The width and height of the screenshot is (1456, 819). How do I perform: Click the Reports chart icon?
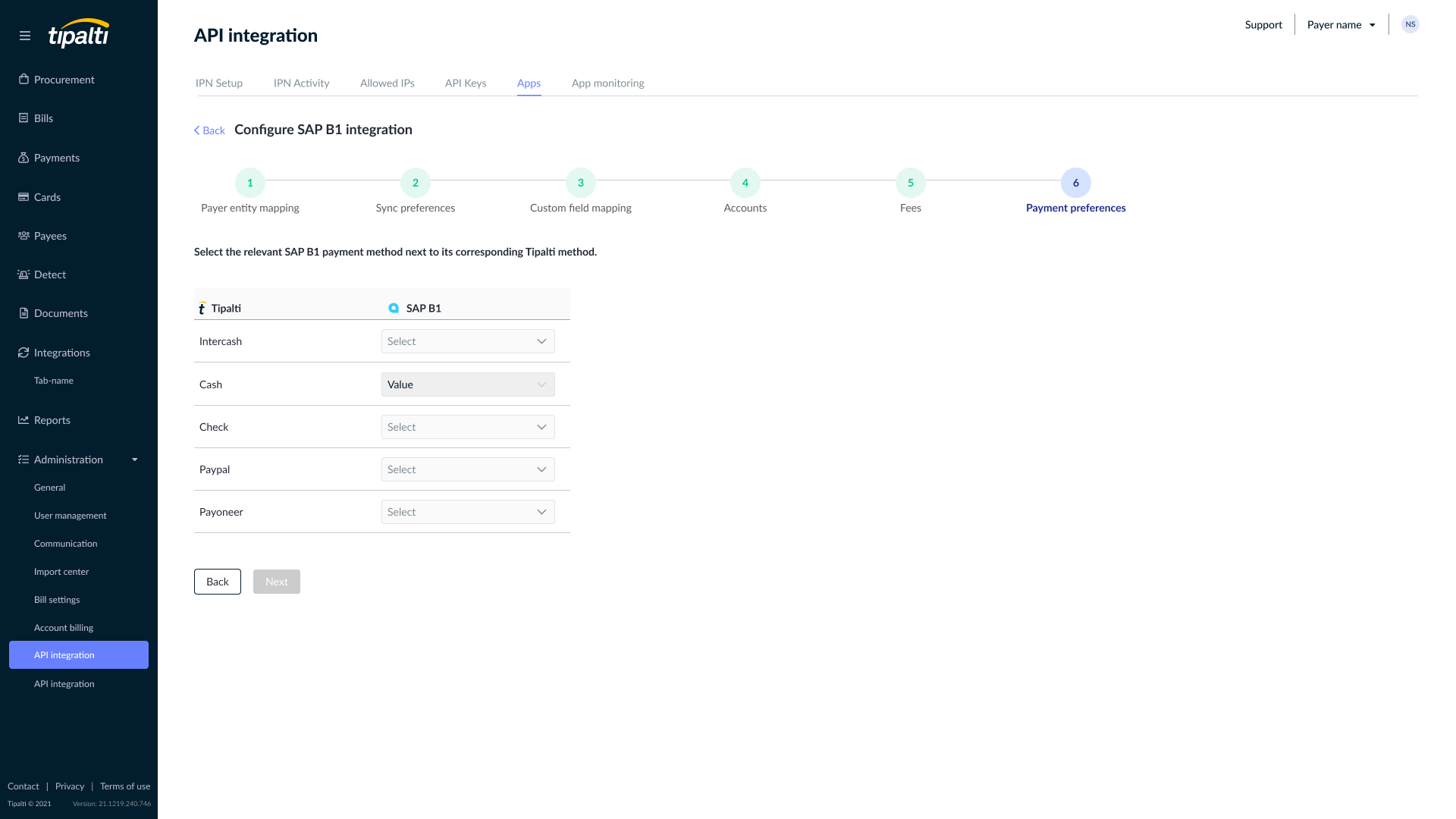click(x=24, y=420)
